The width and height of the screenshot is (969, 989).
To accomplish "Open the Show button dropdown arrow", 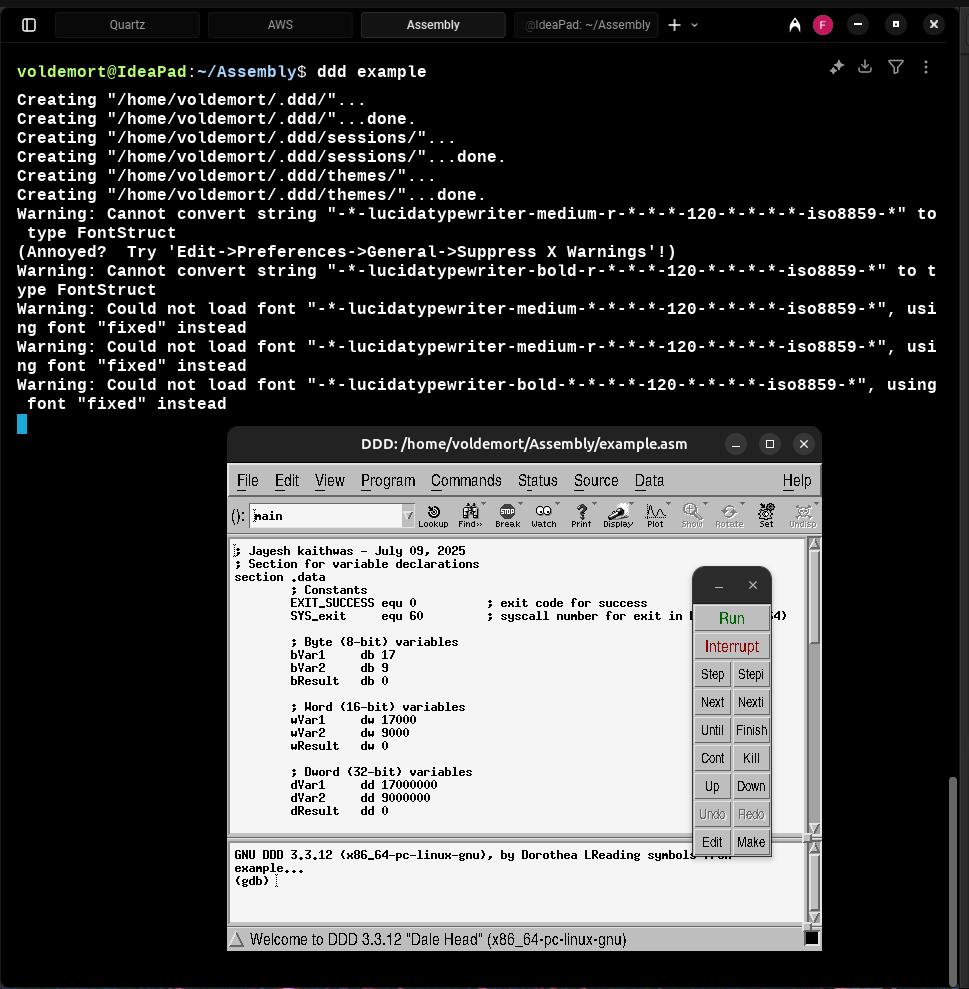I will point(705,503).
